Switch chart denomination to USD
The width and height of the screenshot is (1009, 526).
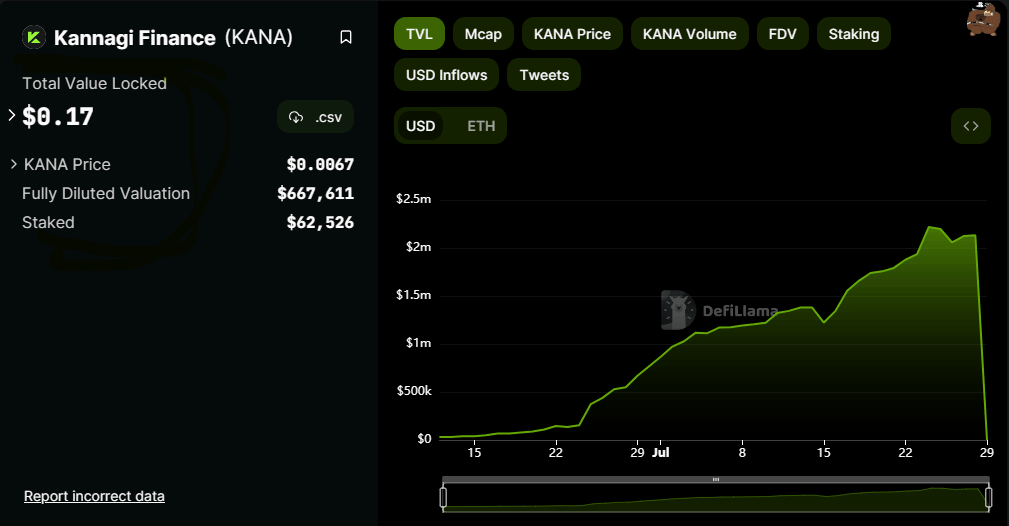pyautogui.click(x=420, y=126)
